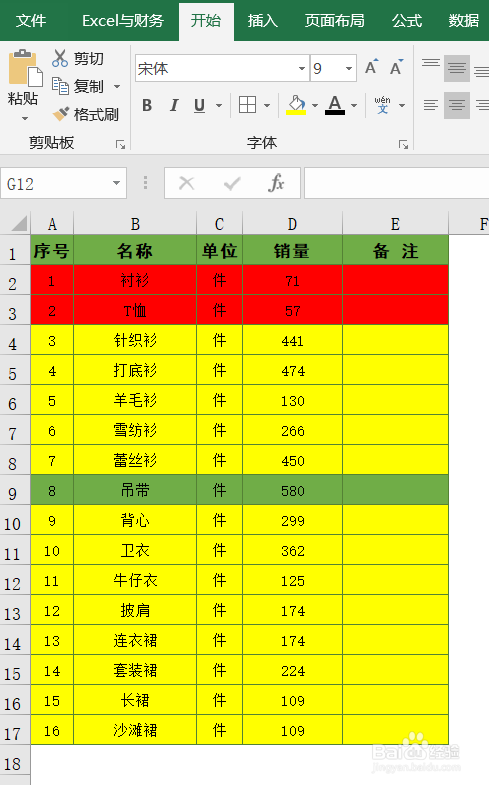This screenshot has height=785, width=489.
Task: Decrease font size button
Action: [x=396, y=67]
